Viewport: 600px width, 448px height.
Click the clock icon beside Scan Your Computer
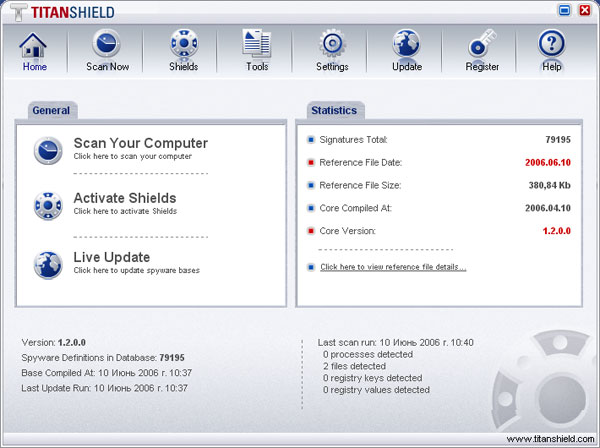tap(49, 149)
